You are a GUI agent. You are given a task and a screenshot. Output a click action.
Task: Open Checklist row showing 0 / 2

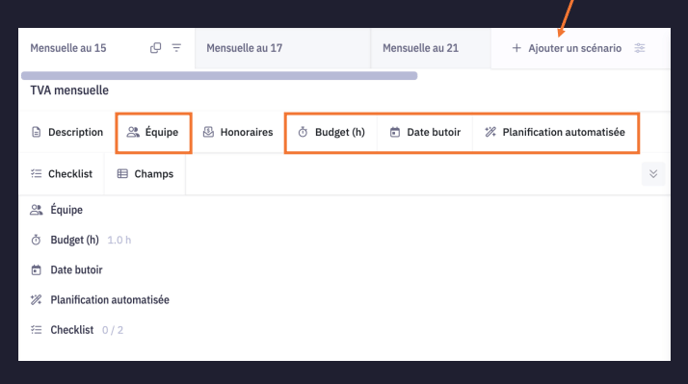pyautogui.click(x=77, y=330)
